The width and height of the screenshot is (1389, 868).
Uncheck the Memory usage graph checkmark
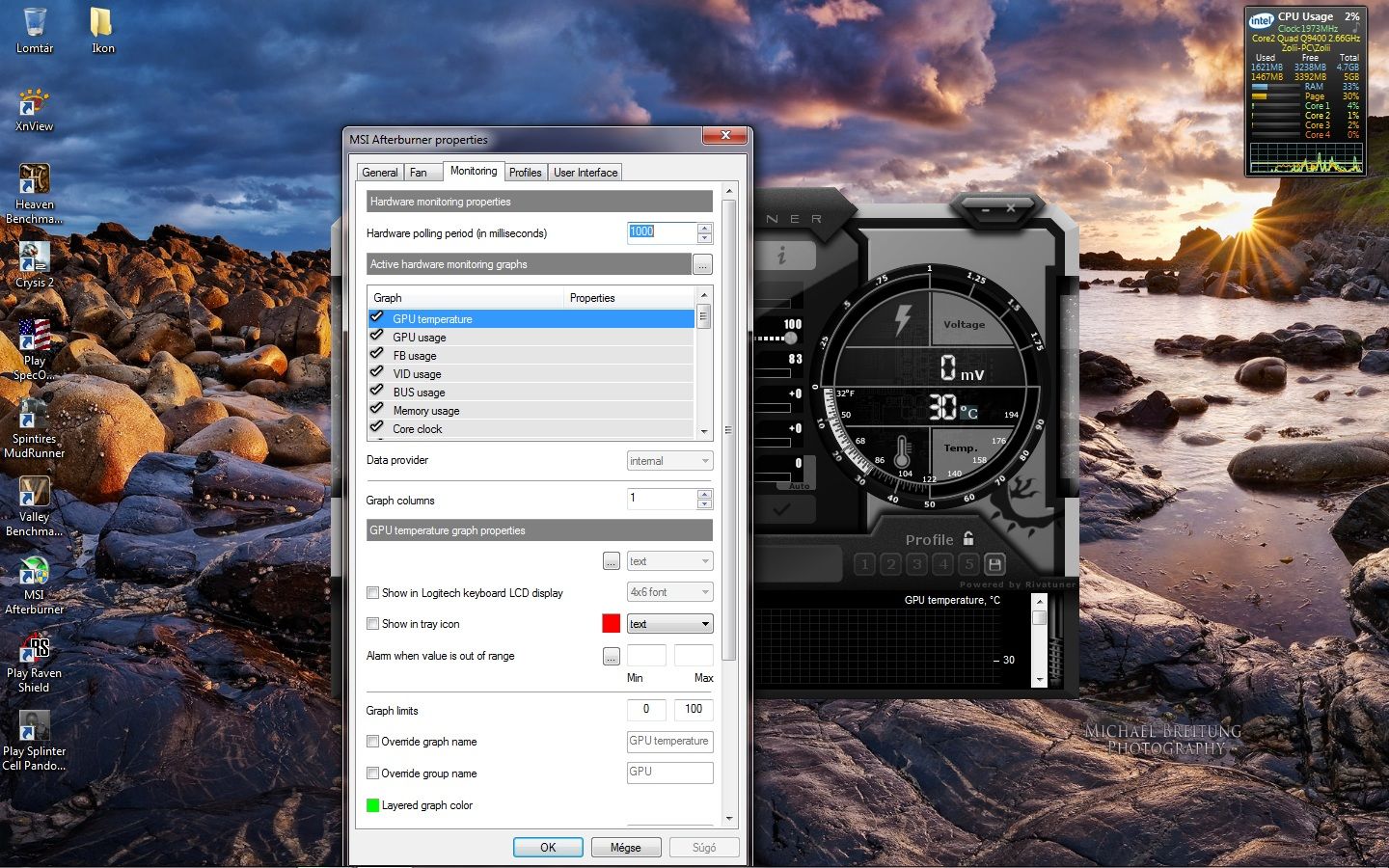(x=377, y=409)
